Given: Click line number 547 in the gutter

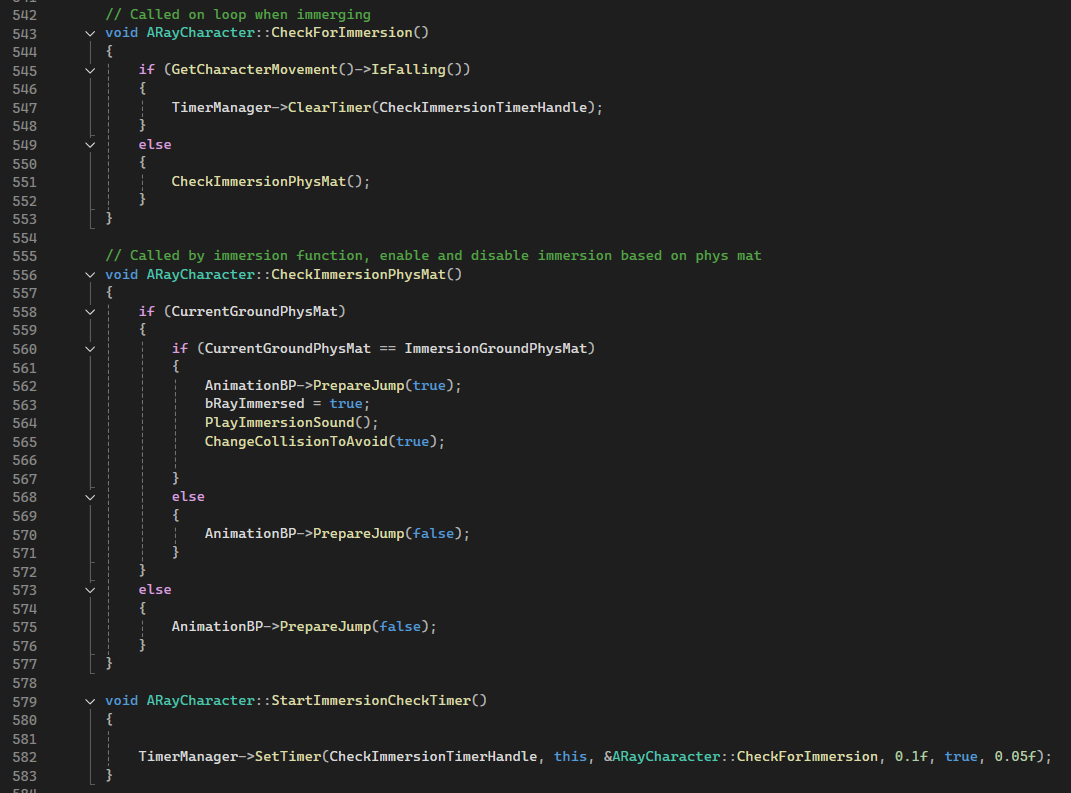Looking at the screenshot, I should coord(25,108).
